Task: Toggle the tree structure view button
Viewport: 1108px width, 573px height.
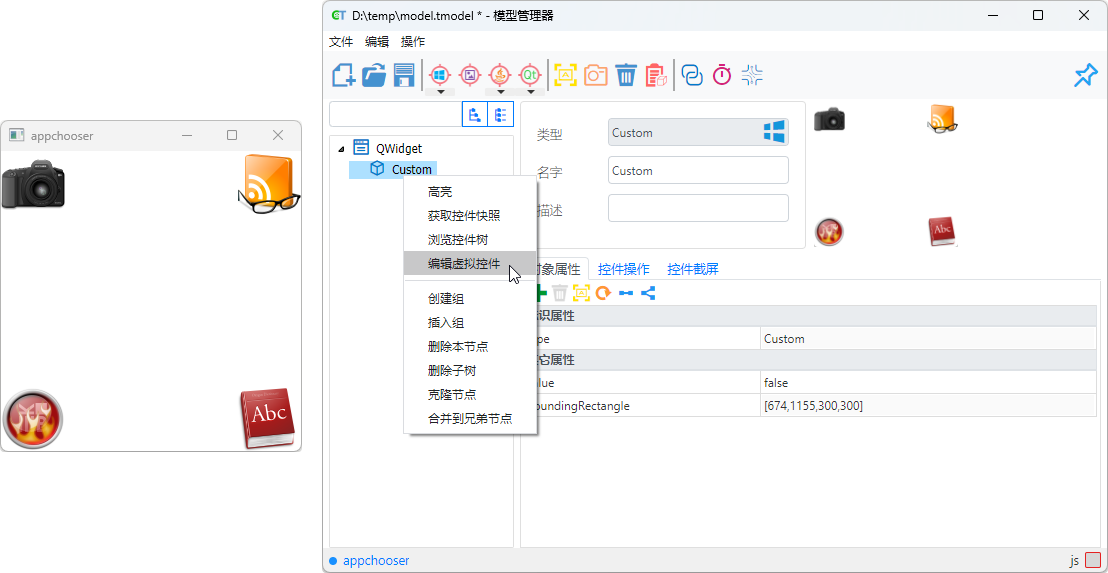Action: [x=474, y=114]
